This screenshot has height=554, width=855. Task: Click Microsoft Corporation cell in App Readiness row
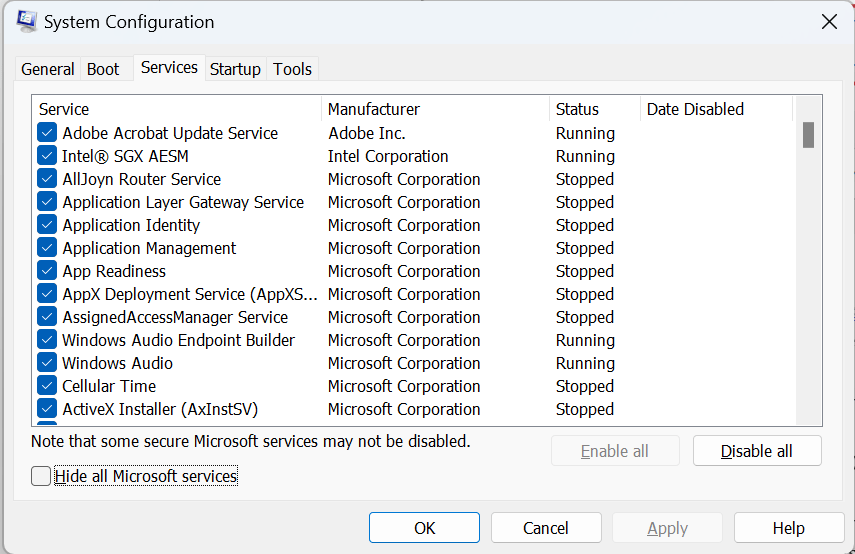click(404, 271)
